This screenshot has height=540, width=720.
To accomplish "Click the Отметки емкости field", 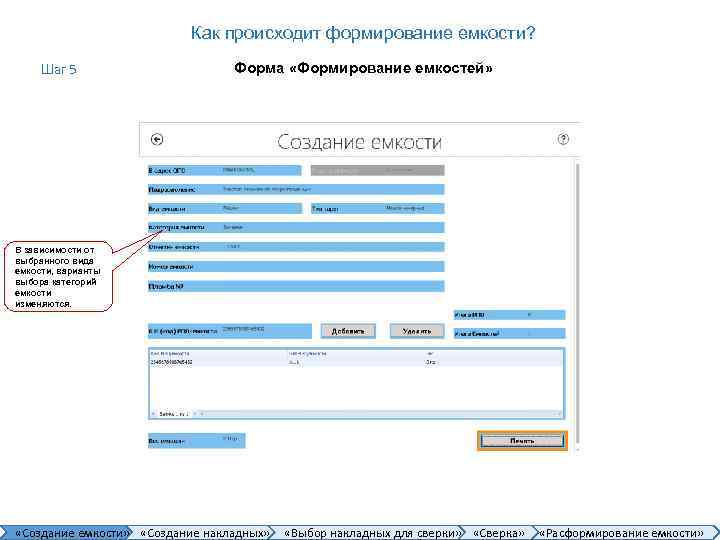I will [x=296, y=247].
